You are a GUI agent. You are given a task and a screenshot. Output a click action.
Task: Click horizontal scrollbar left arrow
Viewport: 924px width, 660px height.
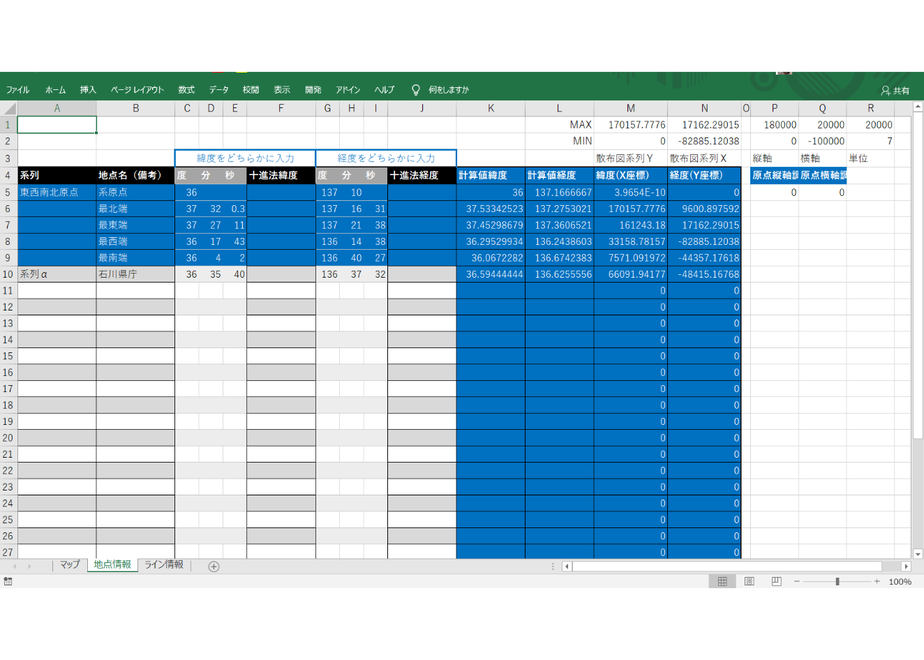[x=567, y=566]
